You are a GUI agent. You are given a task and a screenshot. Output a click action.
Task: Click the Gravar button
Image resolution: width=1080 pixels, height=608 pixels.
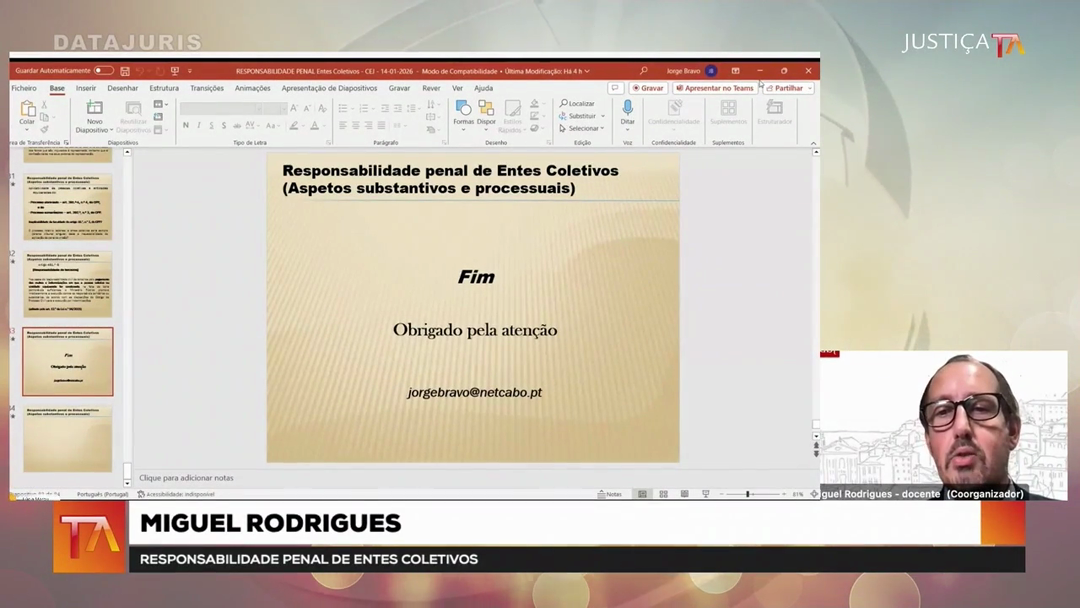pyautogui.click(x=648, y=88)
